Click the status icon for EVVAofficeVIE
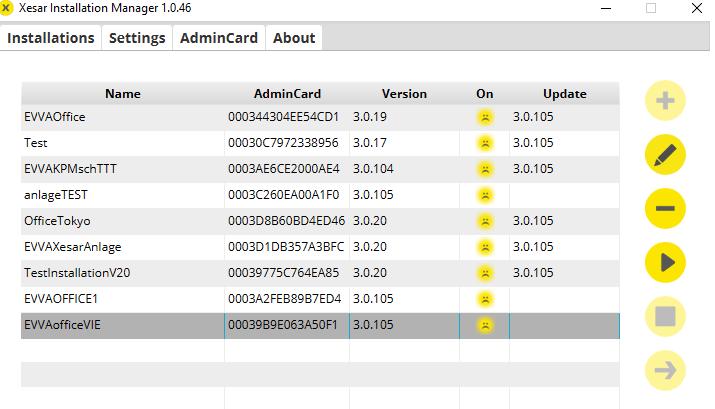 (485, 325)
